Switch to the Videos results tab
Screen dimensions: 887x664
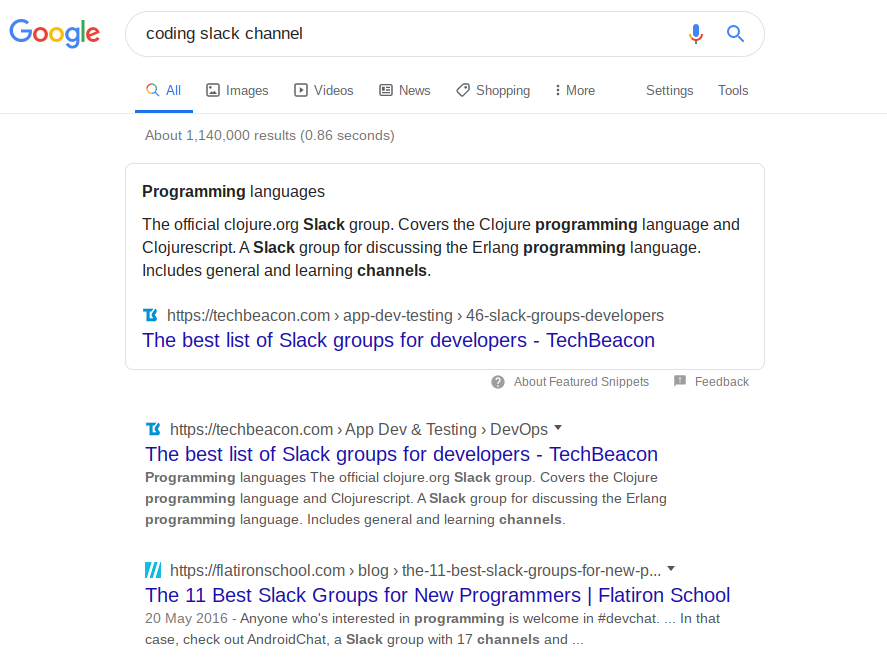click(x=324, y=90)
